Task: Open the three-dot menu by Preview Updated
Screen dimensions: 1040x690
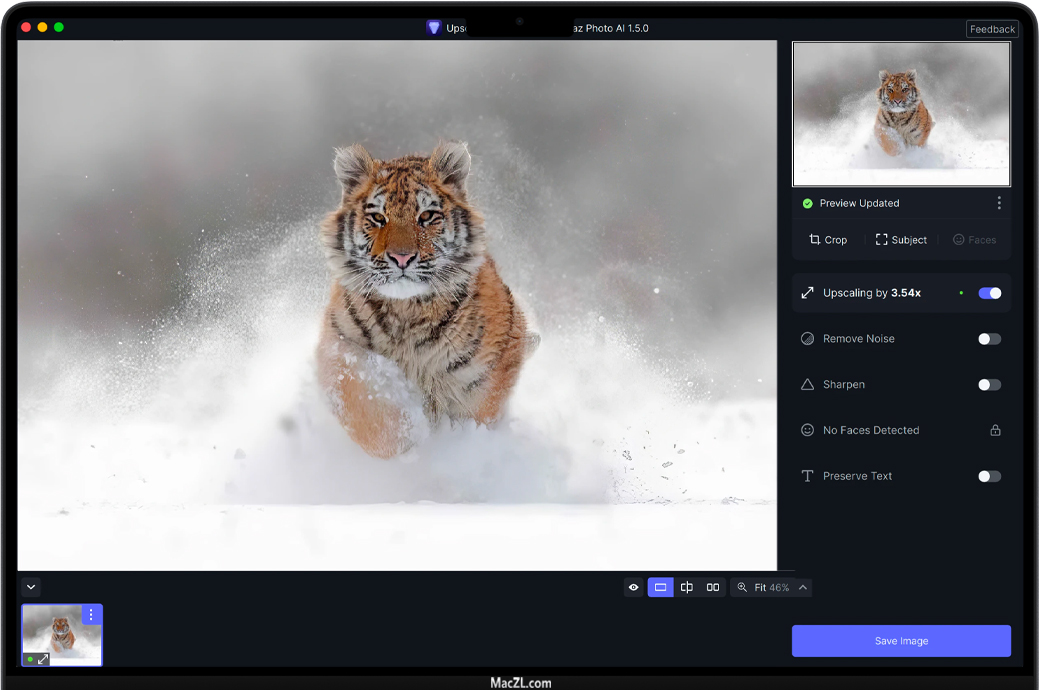Action: (x=998, y=203)
